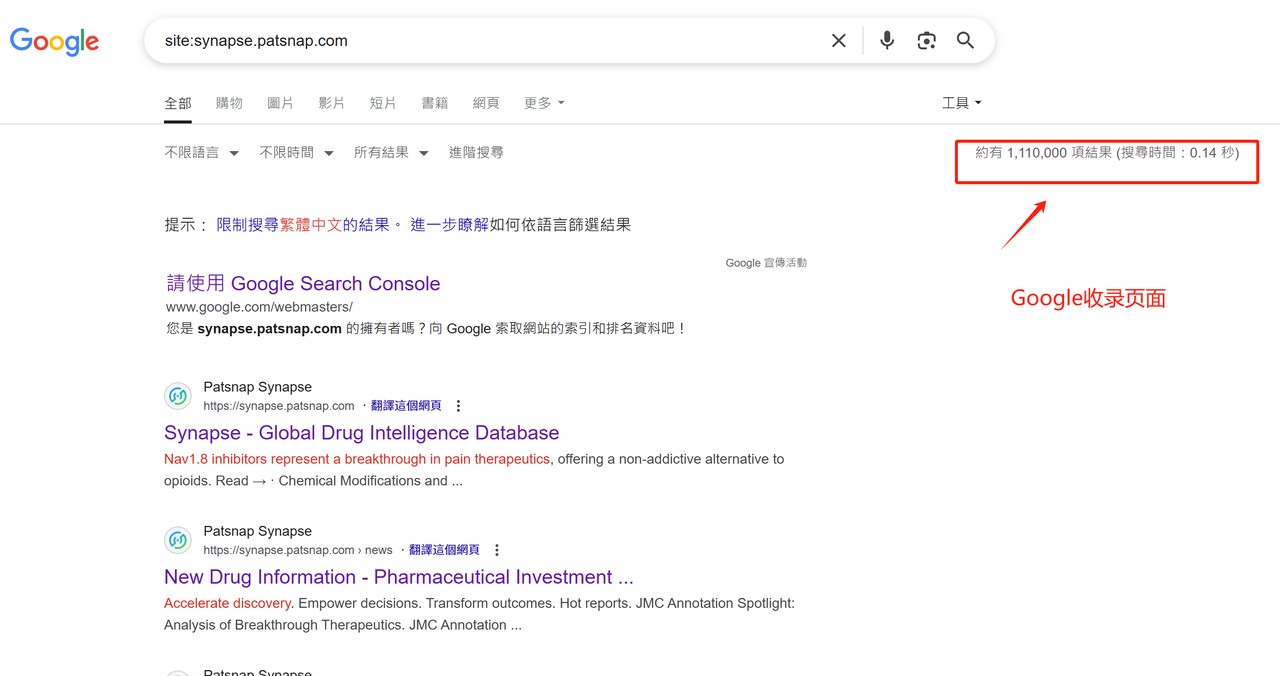Switch to the 短片 tab

383,103
